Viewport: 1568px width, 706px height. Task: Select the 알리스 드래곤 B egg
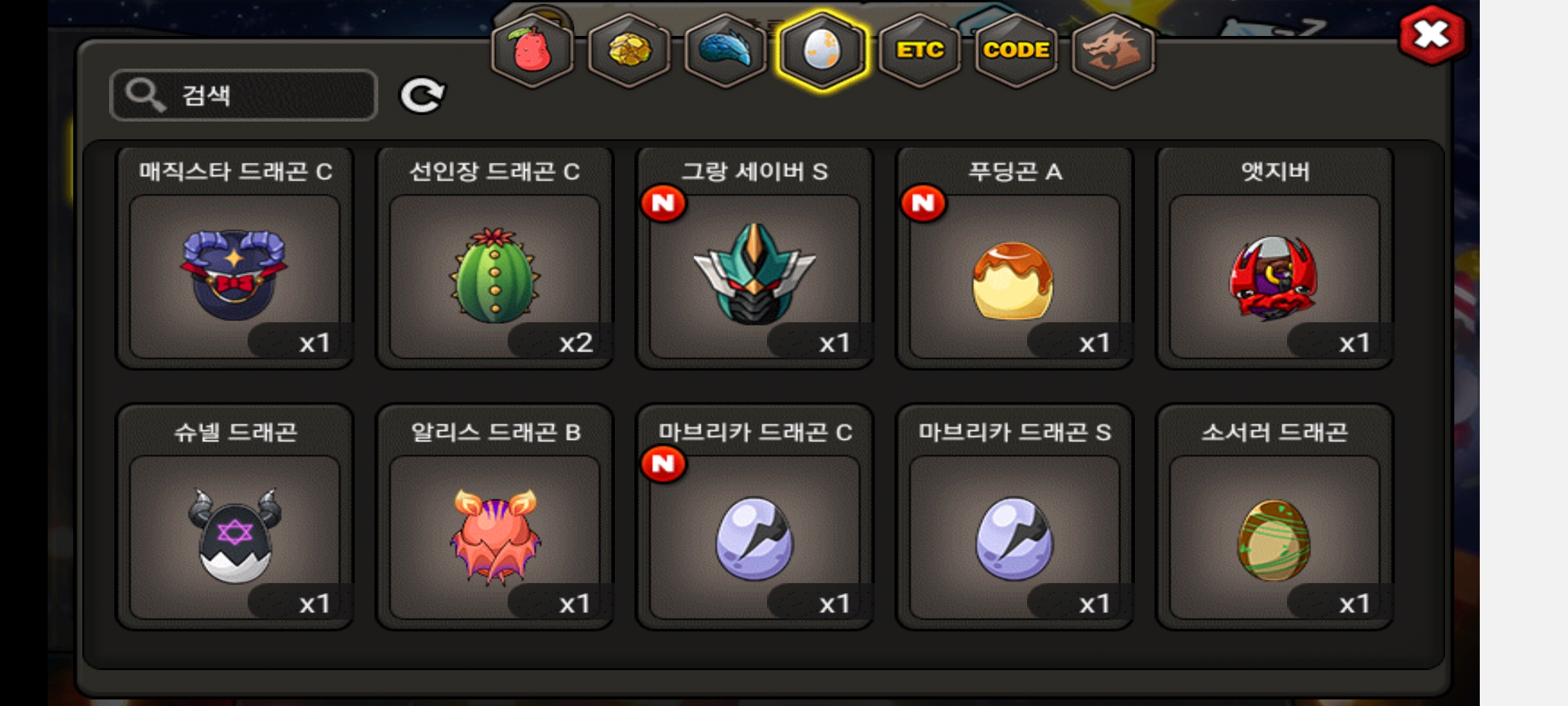(495, 518)
